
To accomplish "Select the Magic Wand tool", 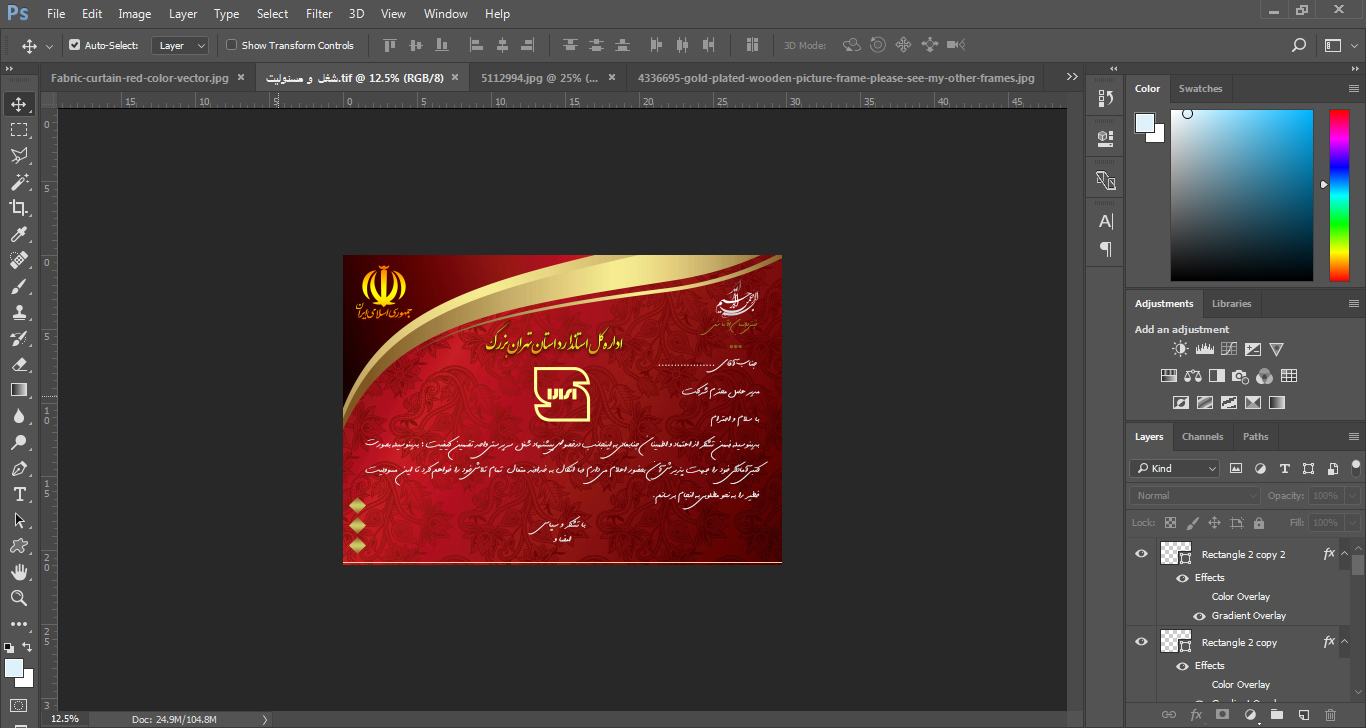I will click(x=19, y=182).
